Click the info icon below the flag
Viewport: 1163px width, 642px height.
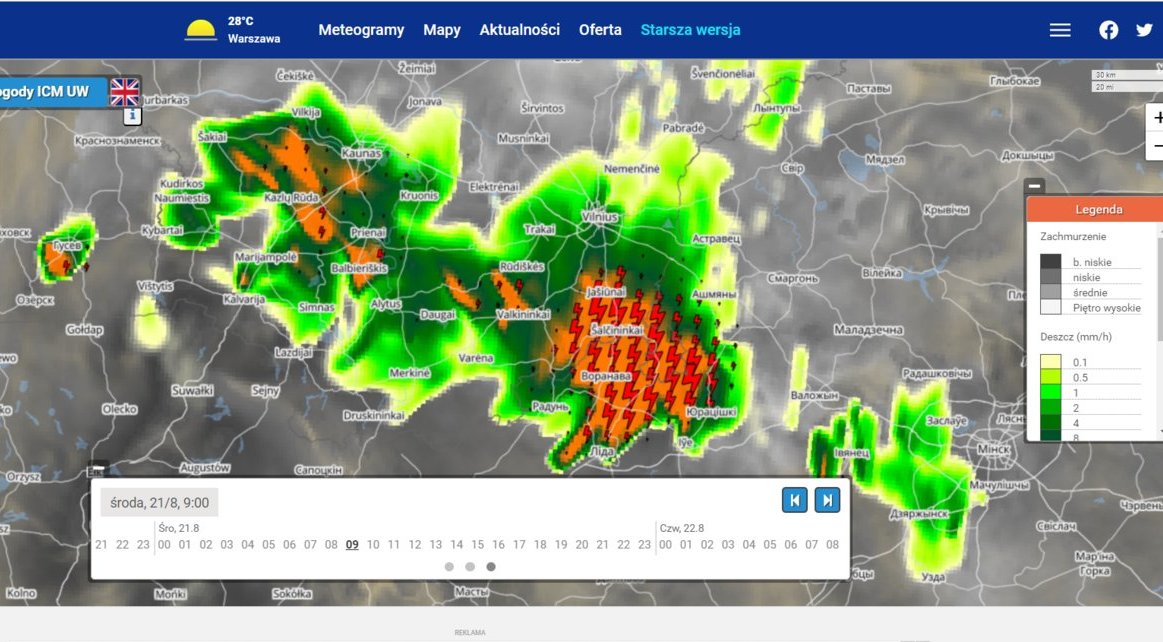click(132, 115)
